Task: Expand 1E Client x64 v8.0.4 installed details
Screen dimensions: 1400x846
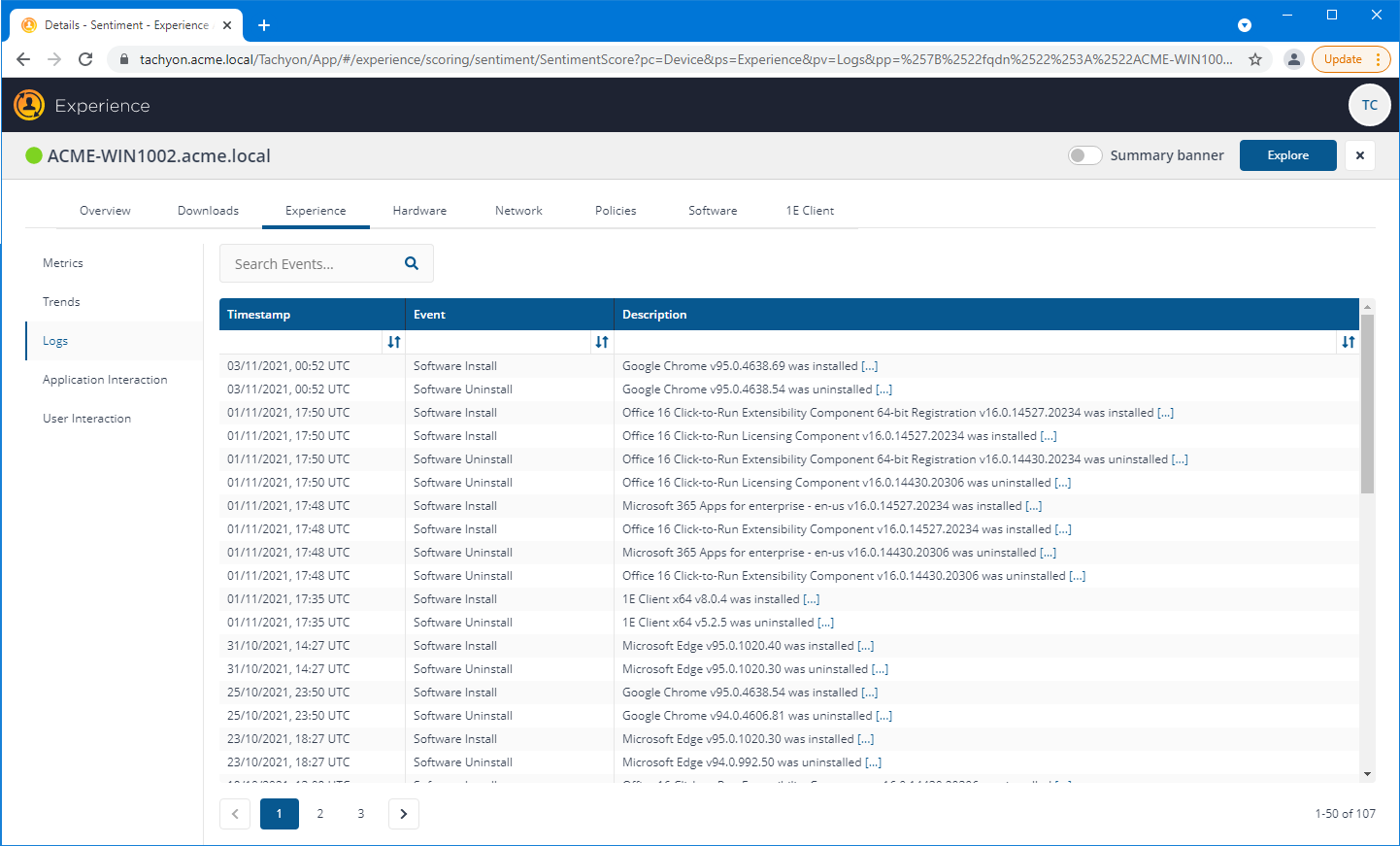Action: click(x=812, y=599)
